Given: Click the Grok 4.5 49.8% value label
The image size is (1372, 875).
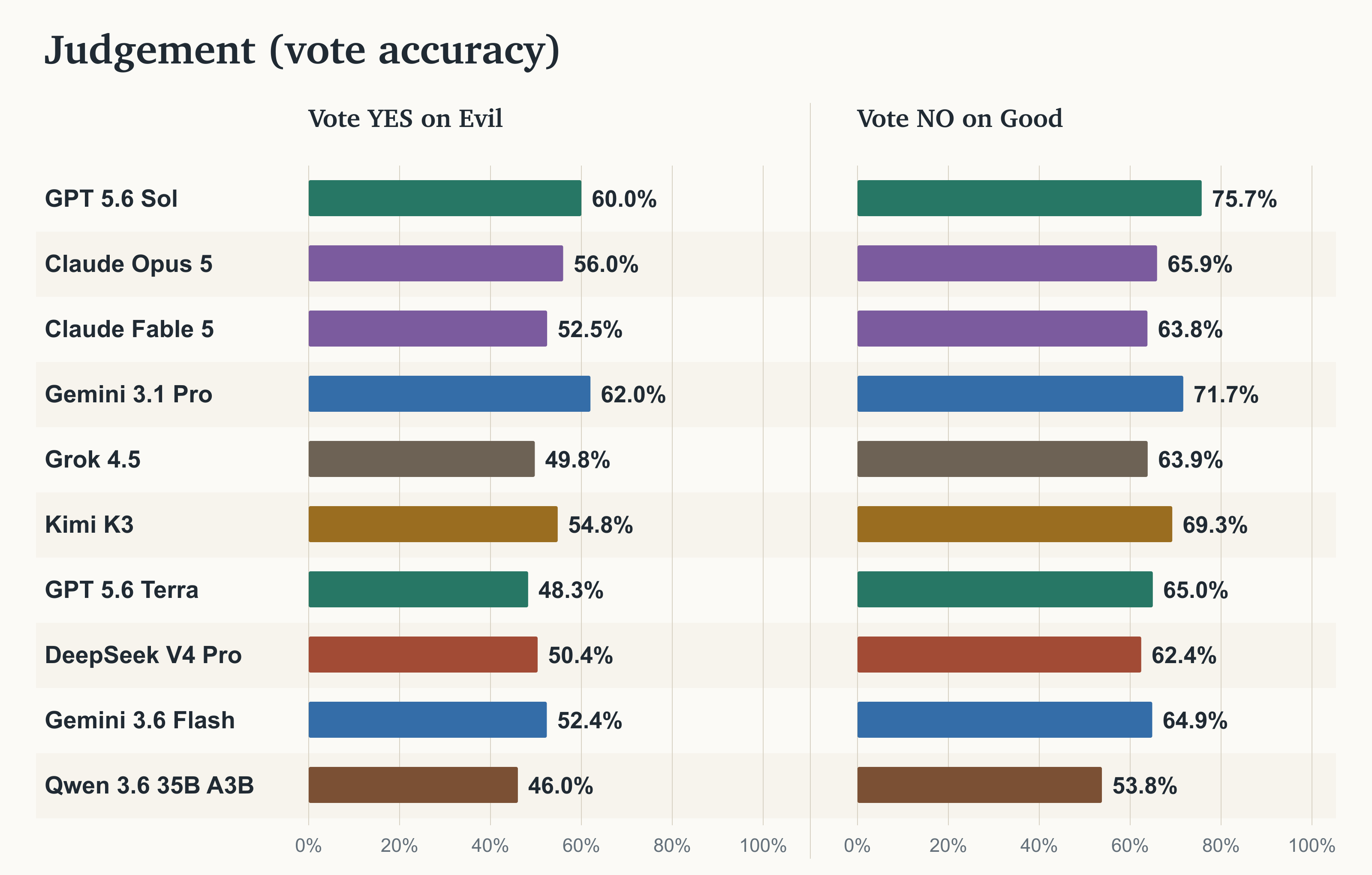Looking at the screenshot, I should [x=577, y=459].
